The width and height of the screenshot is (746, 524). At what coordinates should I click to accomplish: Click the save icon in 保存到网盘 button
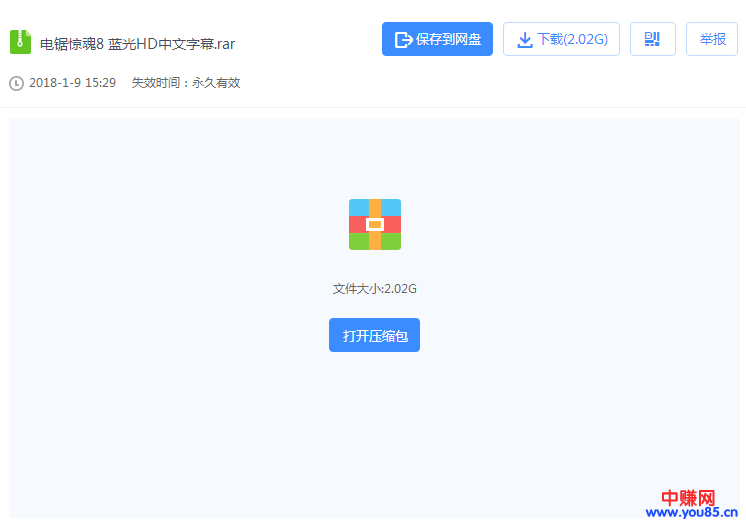click(404, 40)
